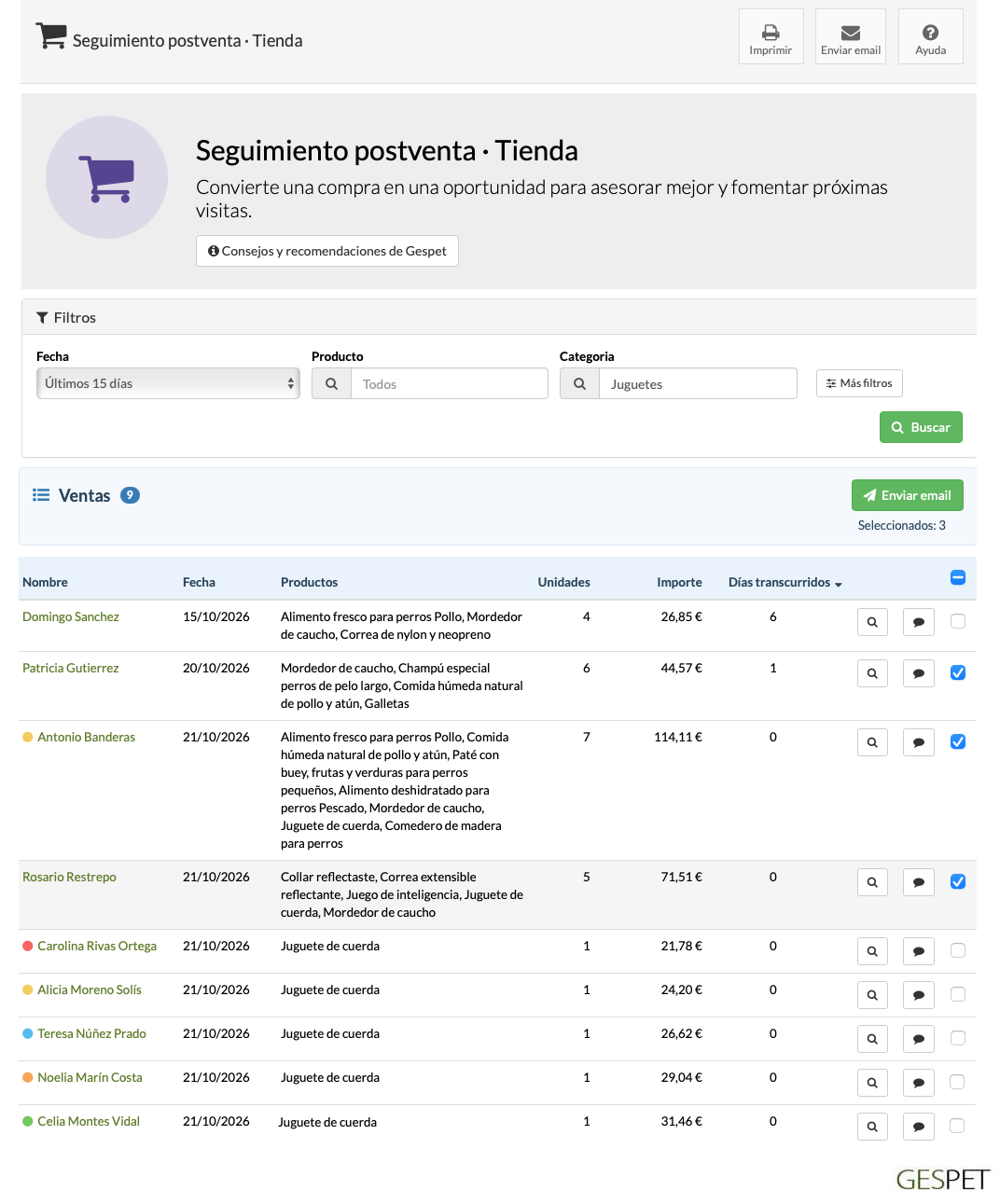Click the Ventas list icon
This screenshot has height=1204, width=1000.
(41, 495)
